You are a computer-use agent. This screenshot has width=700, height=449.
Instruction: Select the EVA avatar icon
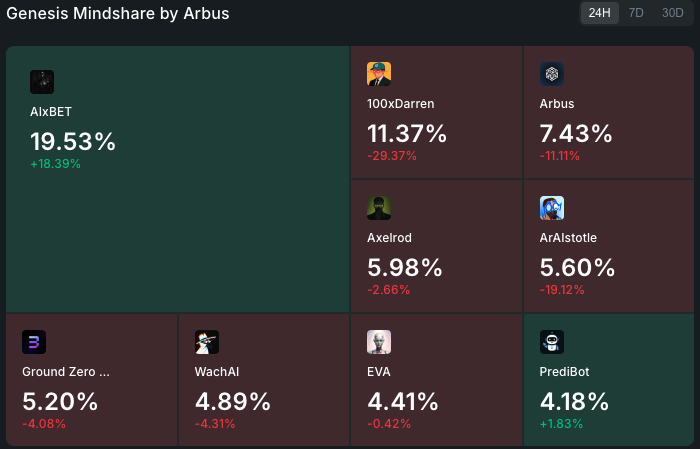click(379, 343)
